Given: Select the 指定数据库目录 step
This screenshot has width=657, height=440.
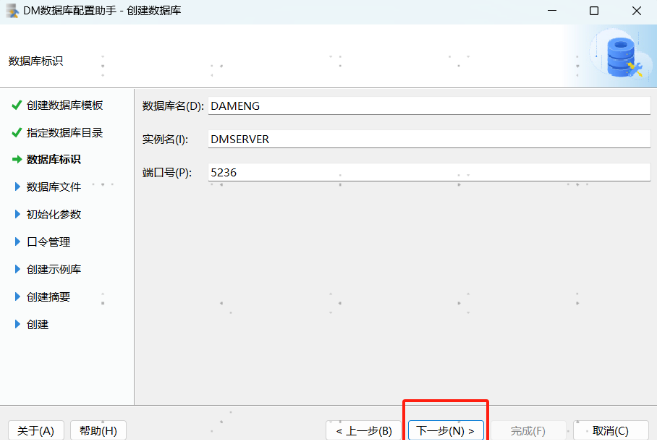Looking at the screenshot, I should (x=65, y=133).
